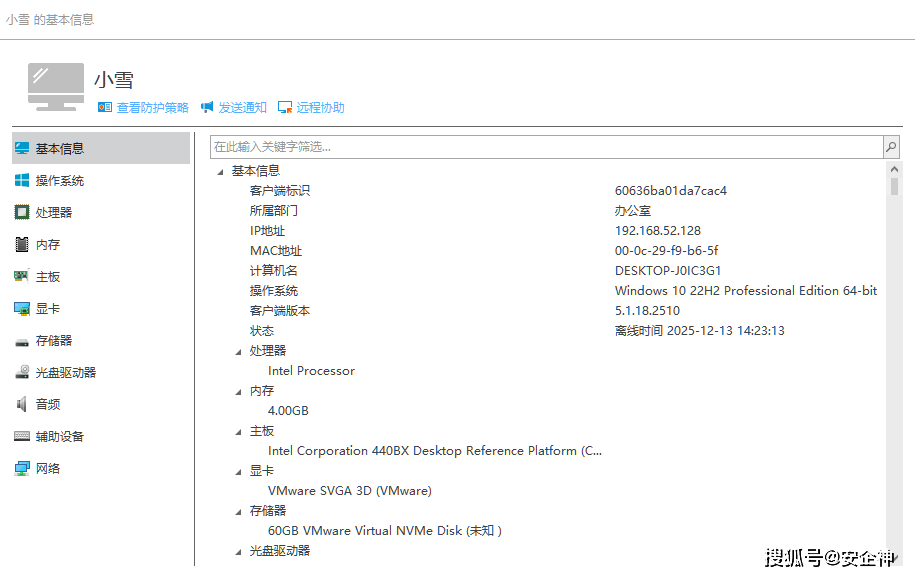The width and height of the screenshot is (915, 578).
Task: Collapse the 显卡 tree node
Action: click(x=238, y=471)
